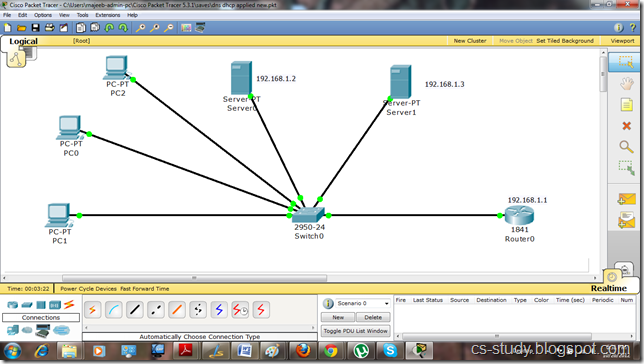Screen dimensions: 644x364
Task: Open the Edit menu
Action: pyautogui.click(x=22, y=15)
